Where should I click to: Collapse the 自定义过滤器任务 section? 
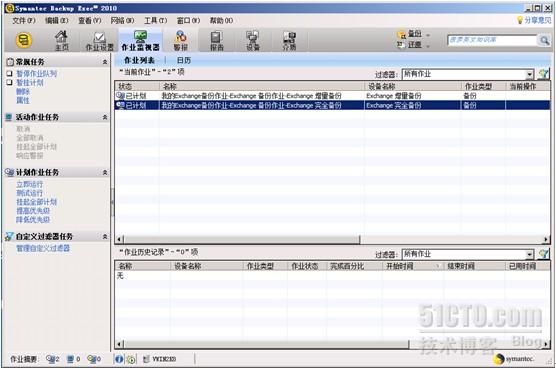pos(105,236)
